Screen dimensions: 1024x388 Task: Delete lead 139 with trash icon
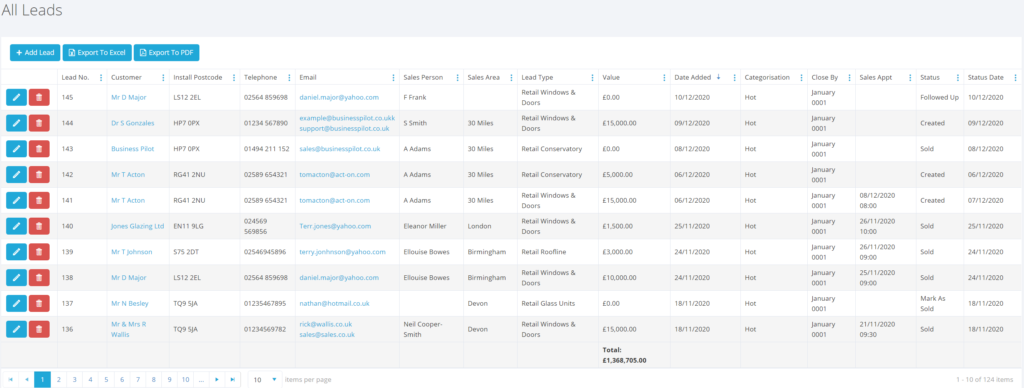point(39,252)
